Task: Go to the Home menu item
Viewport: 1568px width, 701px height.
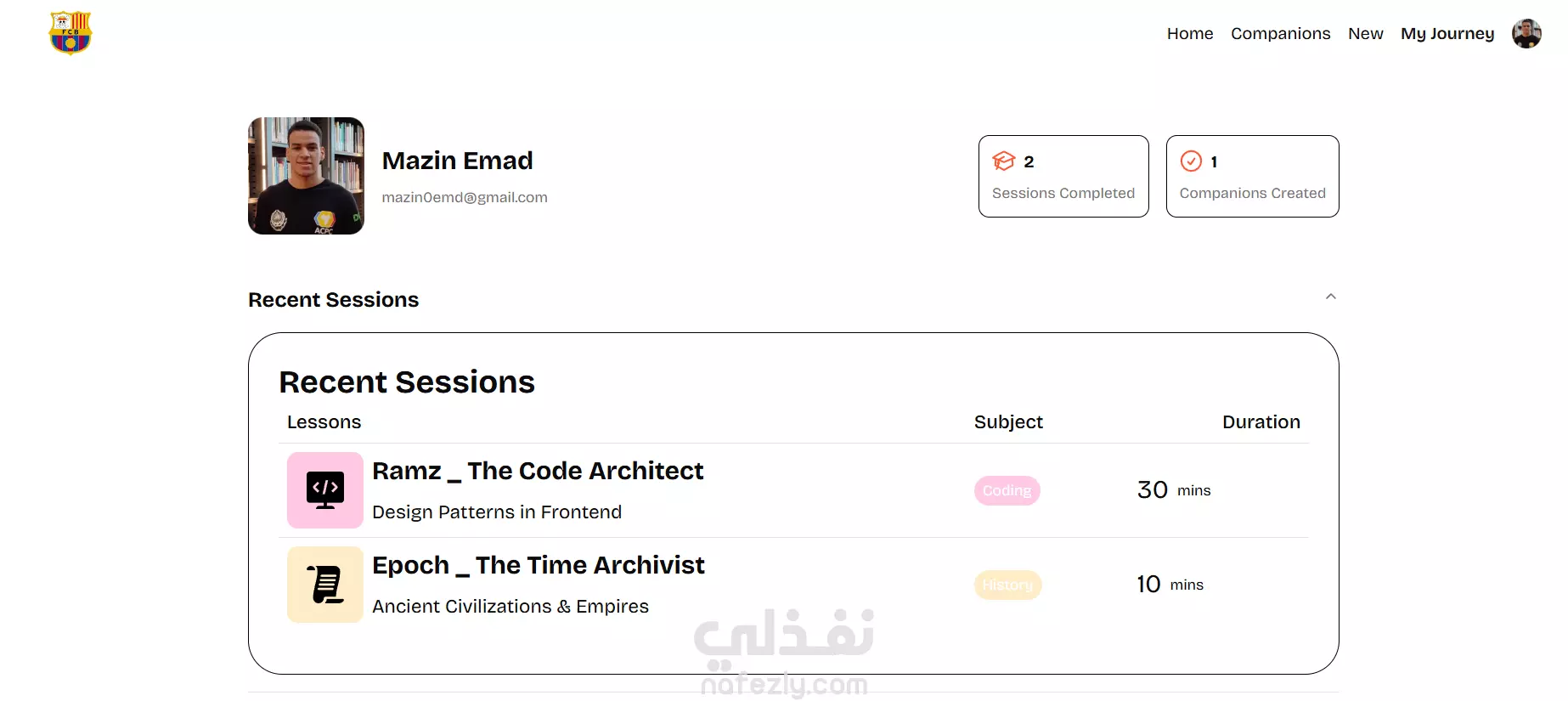Action: pos(1189,34)
